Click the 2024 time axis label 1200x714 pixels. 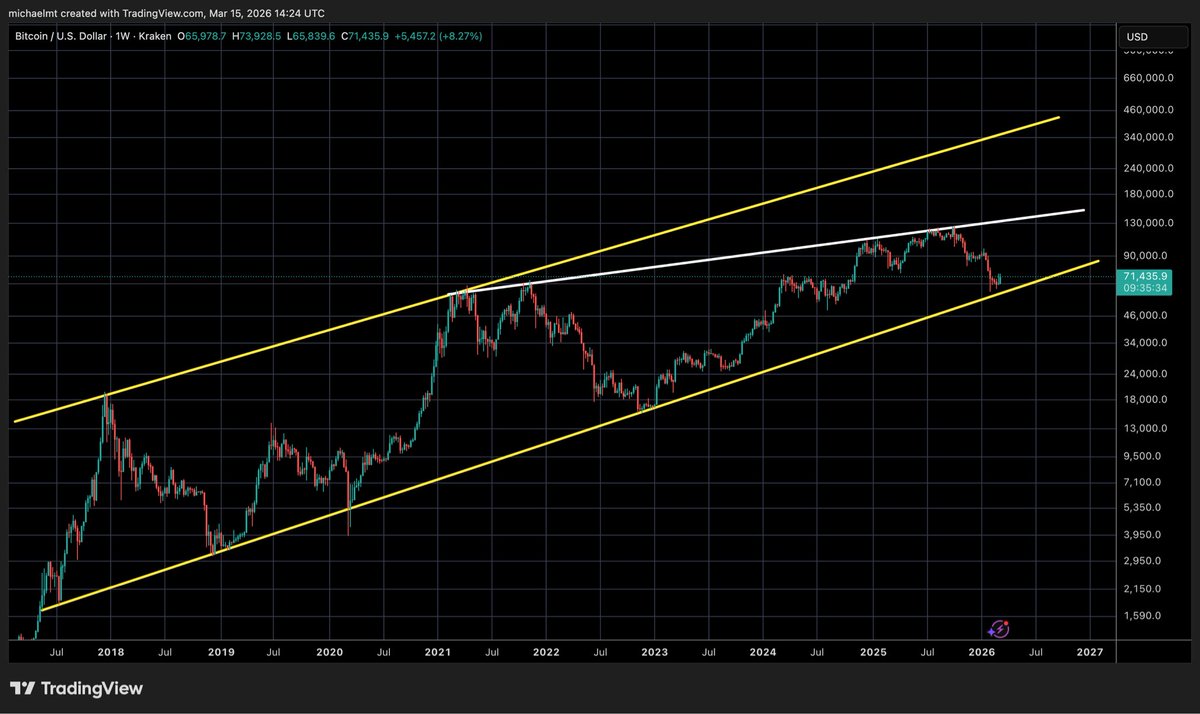763,652
